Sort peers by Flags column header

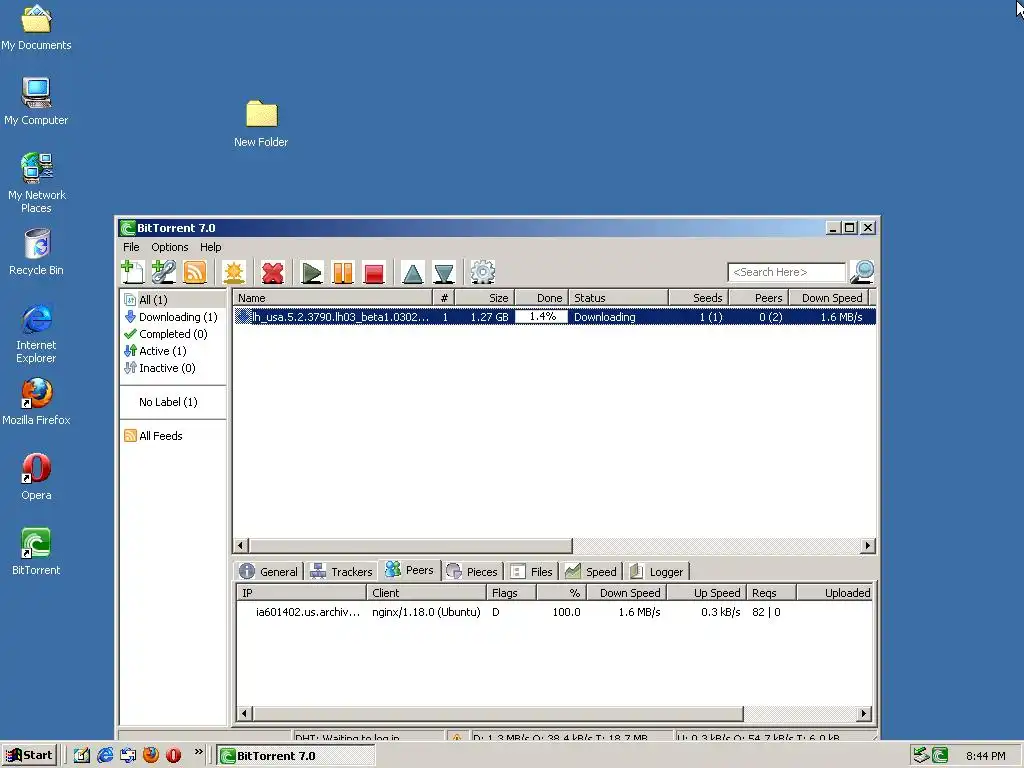pyautogui.click(x=511, y=593)
